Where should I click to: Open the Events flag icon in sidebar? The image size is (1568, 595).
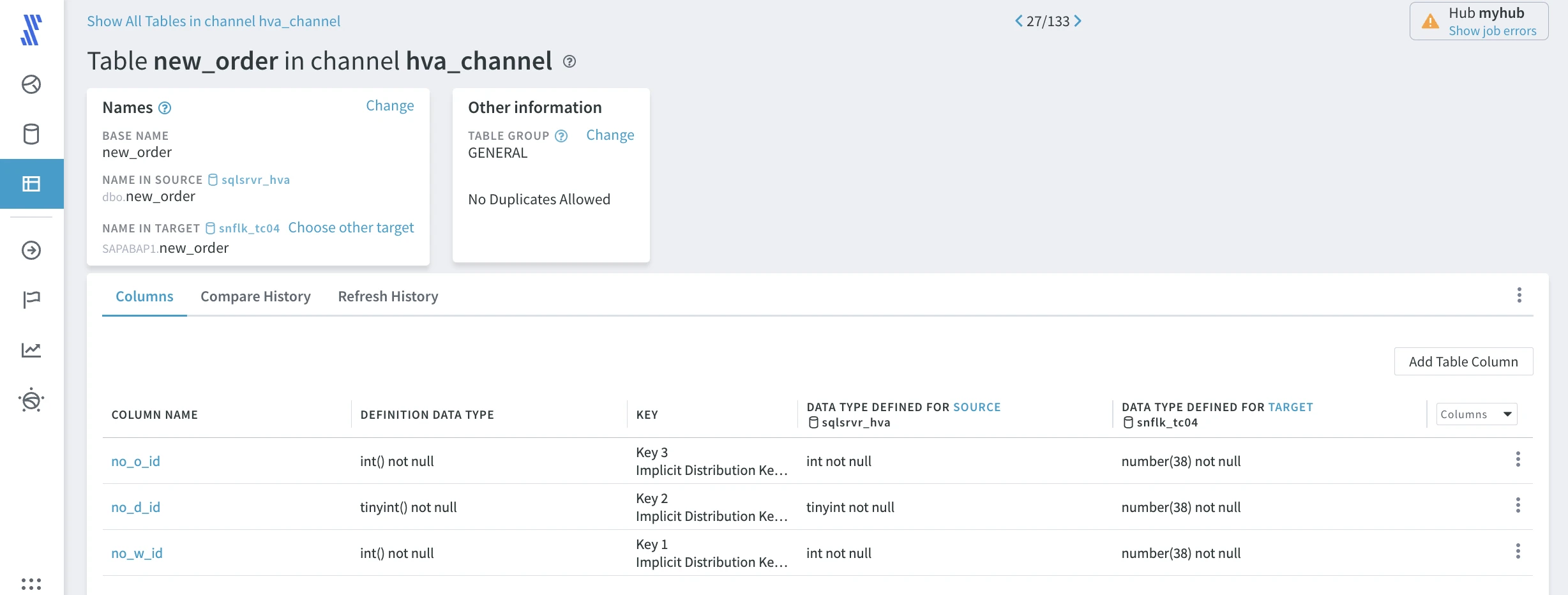click(x=31, y=299)
